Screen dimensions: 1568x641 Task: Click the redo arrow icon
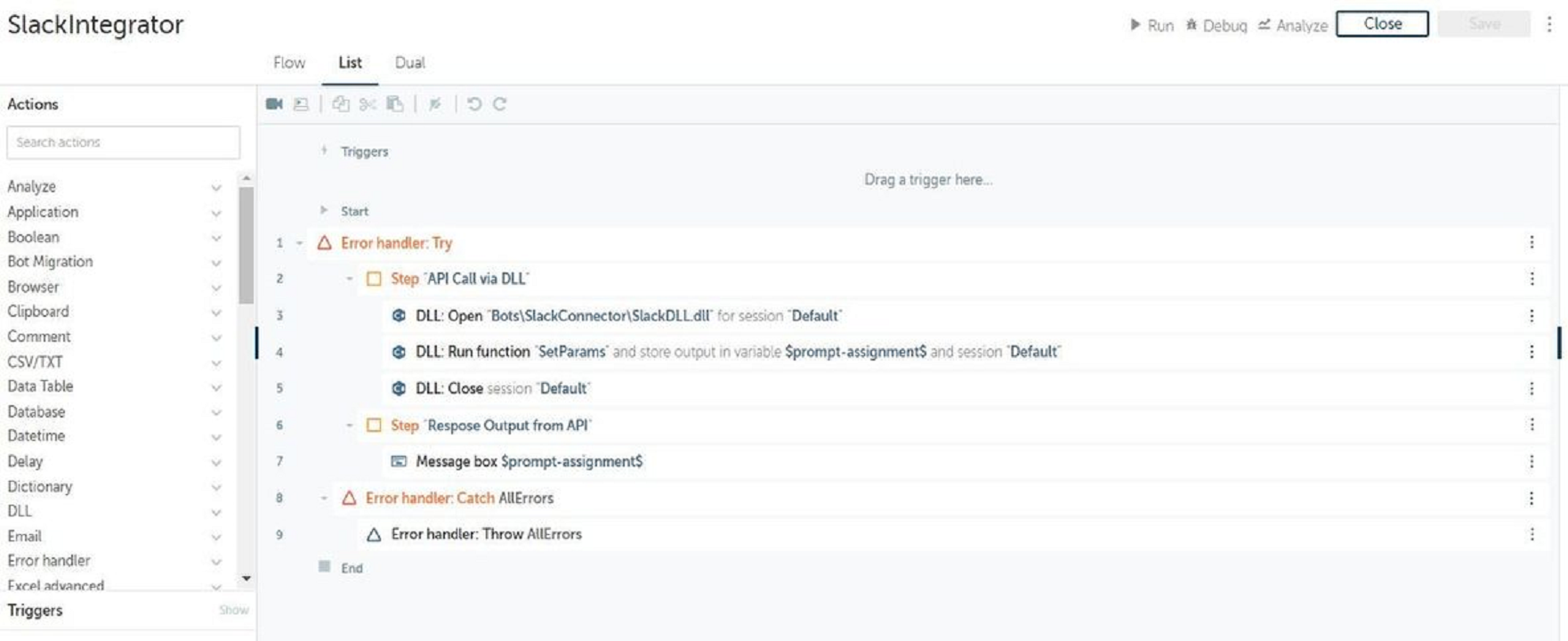pos(500,104)
